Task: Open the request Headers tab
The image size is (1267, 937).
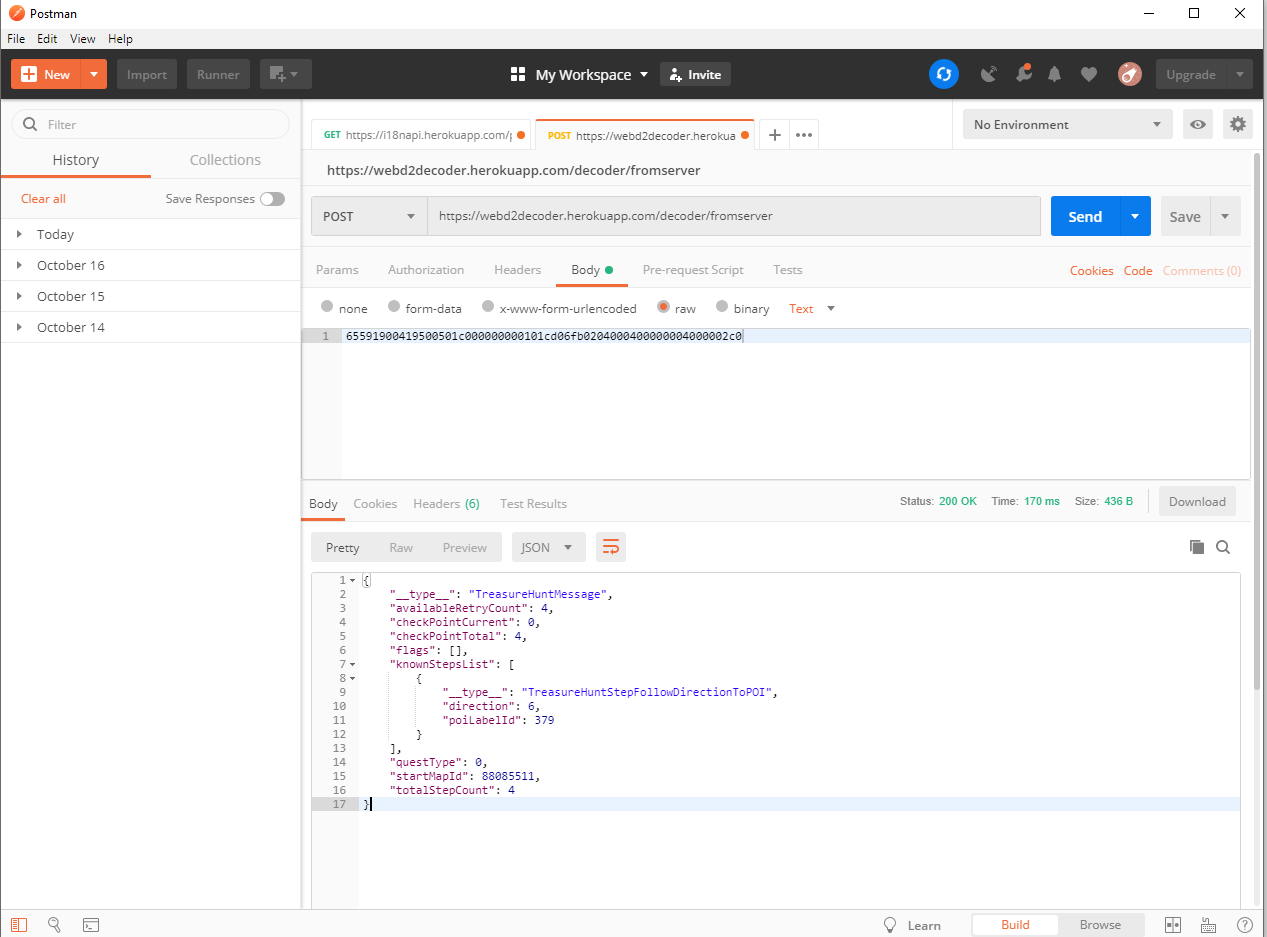Action: point(517,270)
